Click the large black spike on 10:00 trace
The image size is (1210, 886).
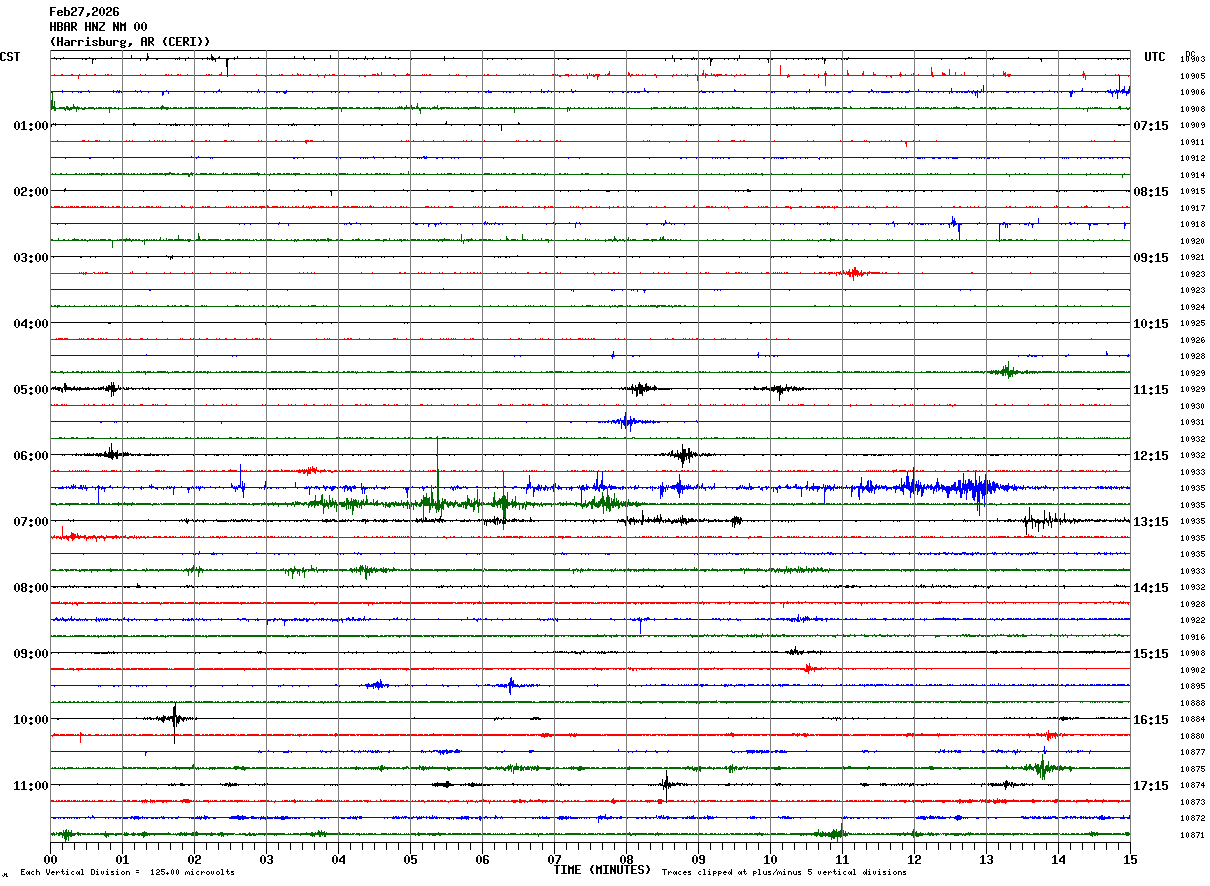[x=175, y=718]
